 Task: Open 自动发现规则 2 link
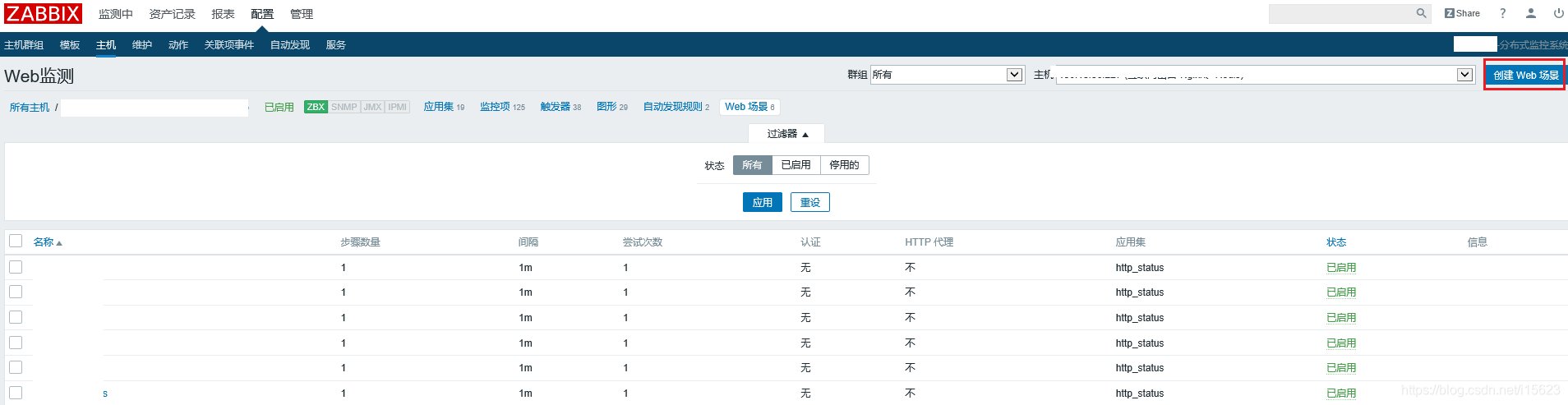click(676, 107)
